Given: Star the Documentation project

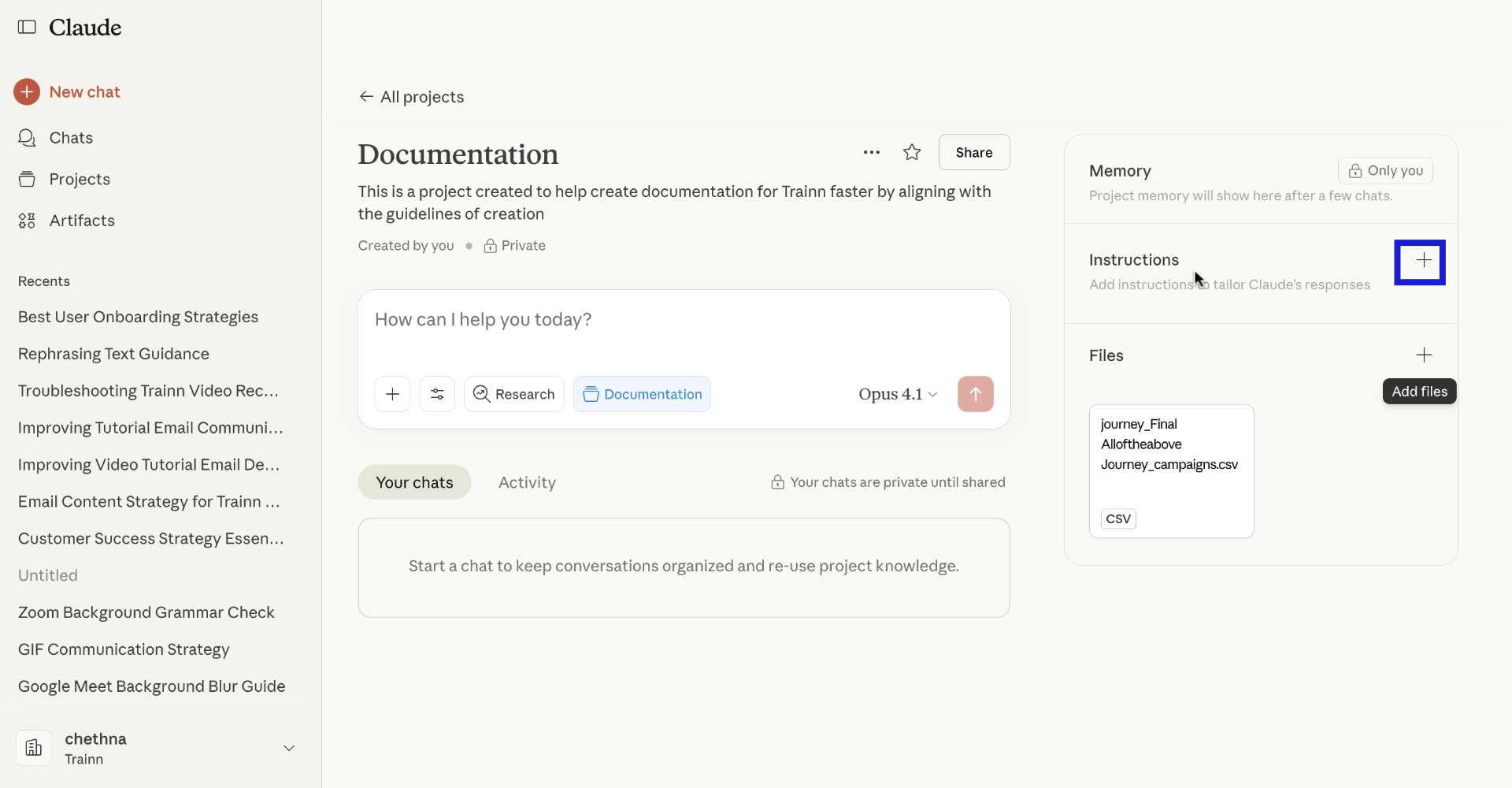Looking at the screenshot, I should pos(911,151).
